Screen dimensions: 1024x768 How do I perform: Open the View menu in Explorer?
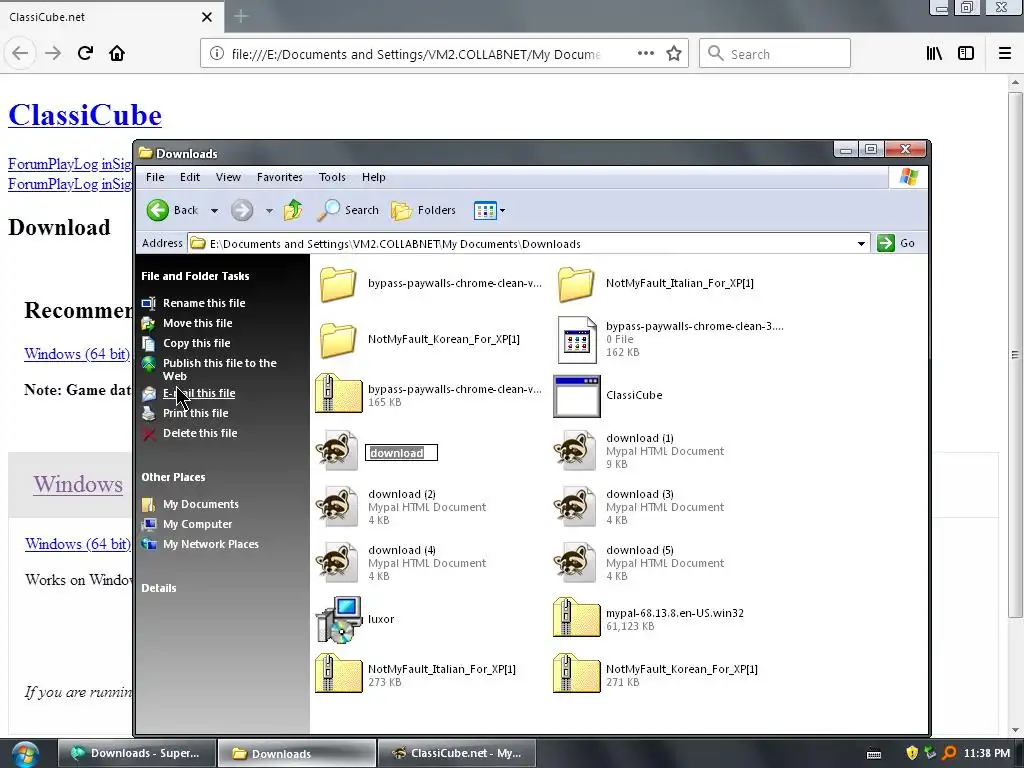tap(228, 177)
